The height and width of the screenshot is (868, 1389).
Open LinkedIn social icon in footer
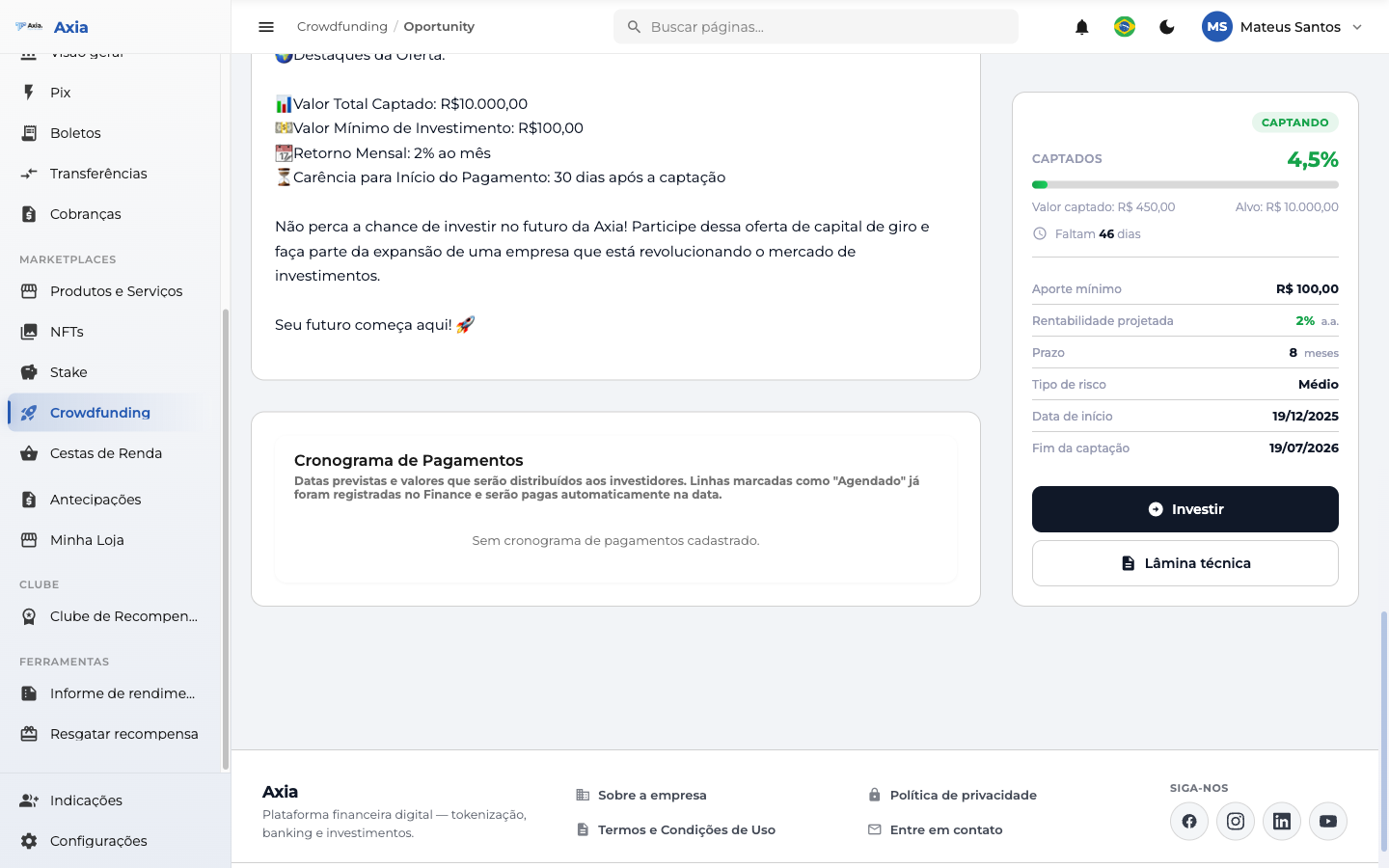pyautogui.click(x=1282, y=822)
